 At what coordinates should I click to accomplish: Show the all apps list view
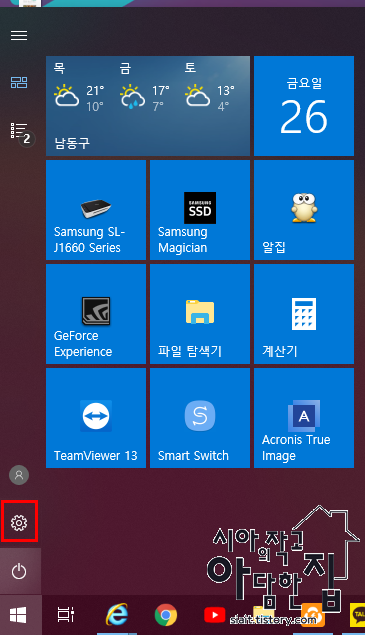point(19,131)
